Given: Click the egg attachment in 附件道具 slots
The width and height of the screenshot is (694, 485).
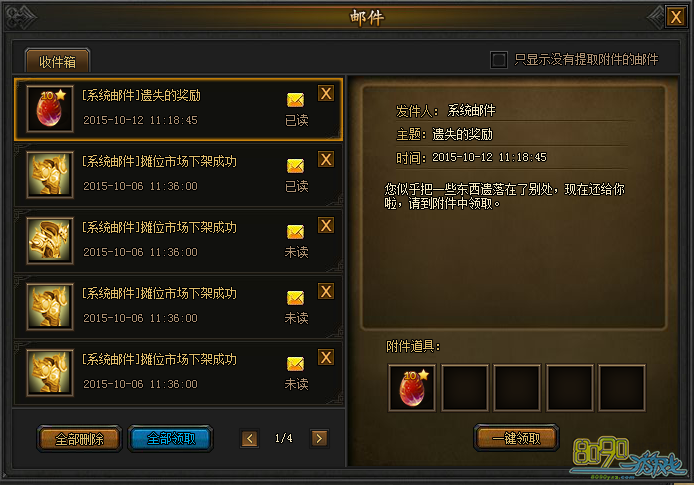Looking at the screenshot, I should (x=412, y=388).
